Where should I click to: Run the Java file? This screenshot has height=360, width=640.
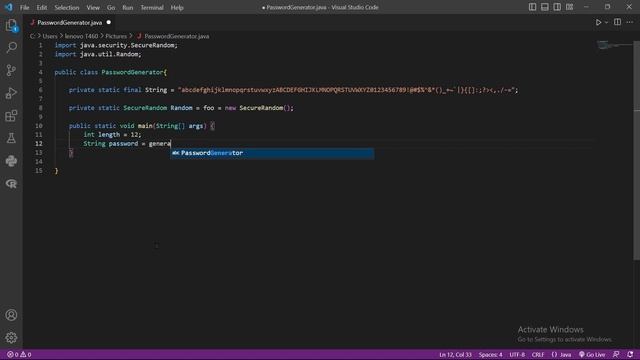point(598,22)
